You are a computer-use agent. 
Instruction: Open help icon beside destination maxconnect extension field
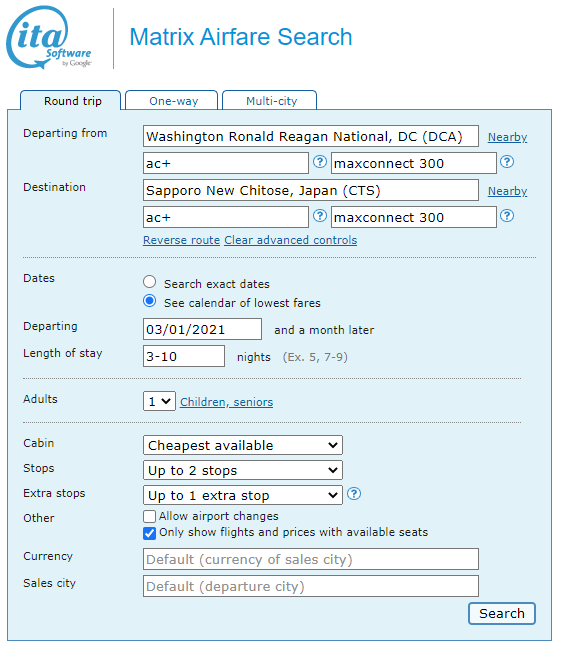(x=507, y=216)
